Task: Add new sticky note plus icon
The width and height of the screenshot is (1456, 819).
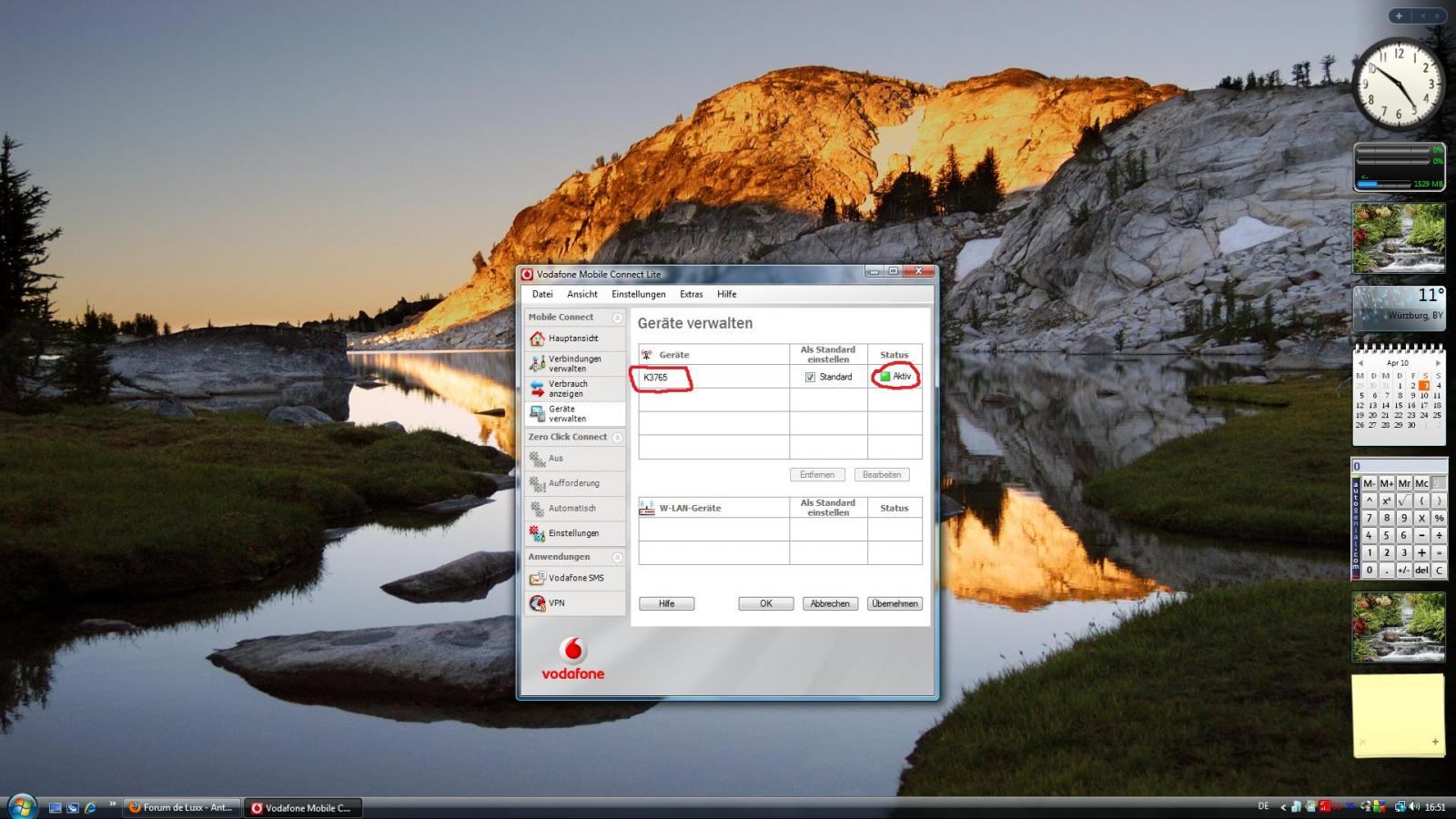Action: coord(1435,742)
